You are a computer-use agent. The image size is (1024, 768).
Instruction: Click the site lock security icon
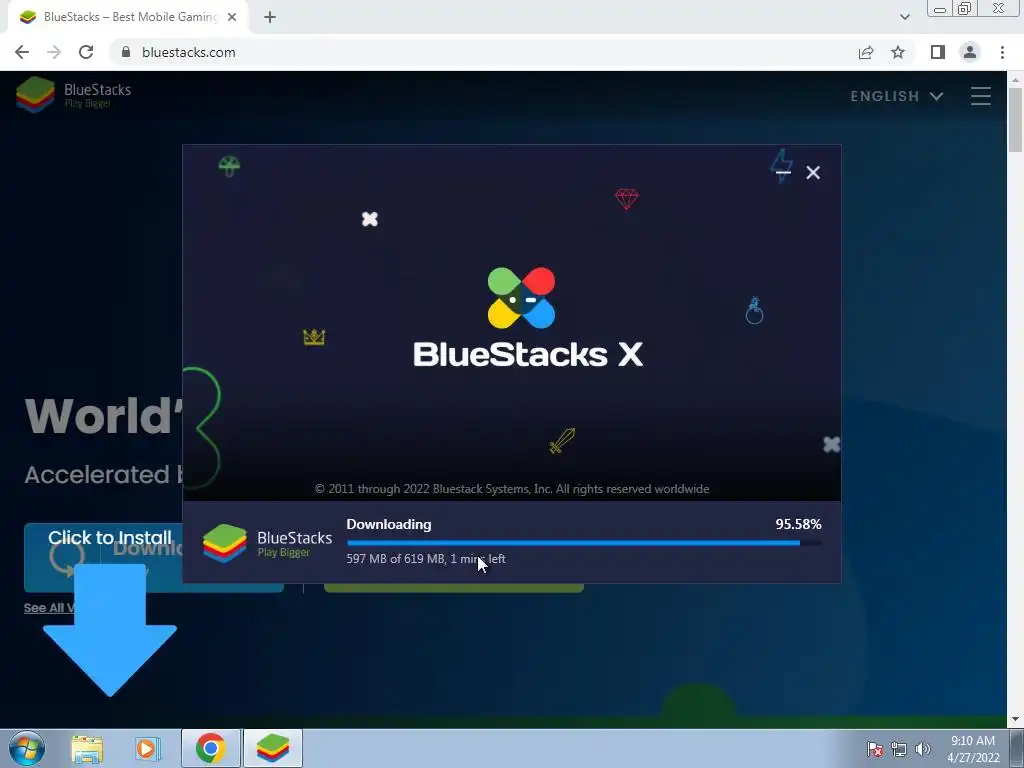coord(126,52)
